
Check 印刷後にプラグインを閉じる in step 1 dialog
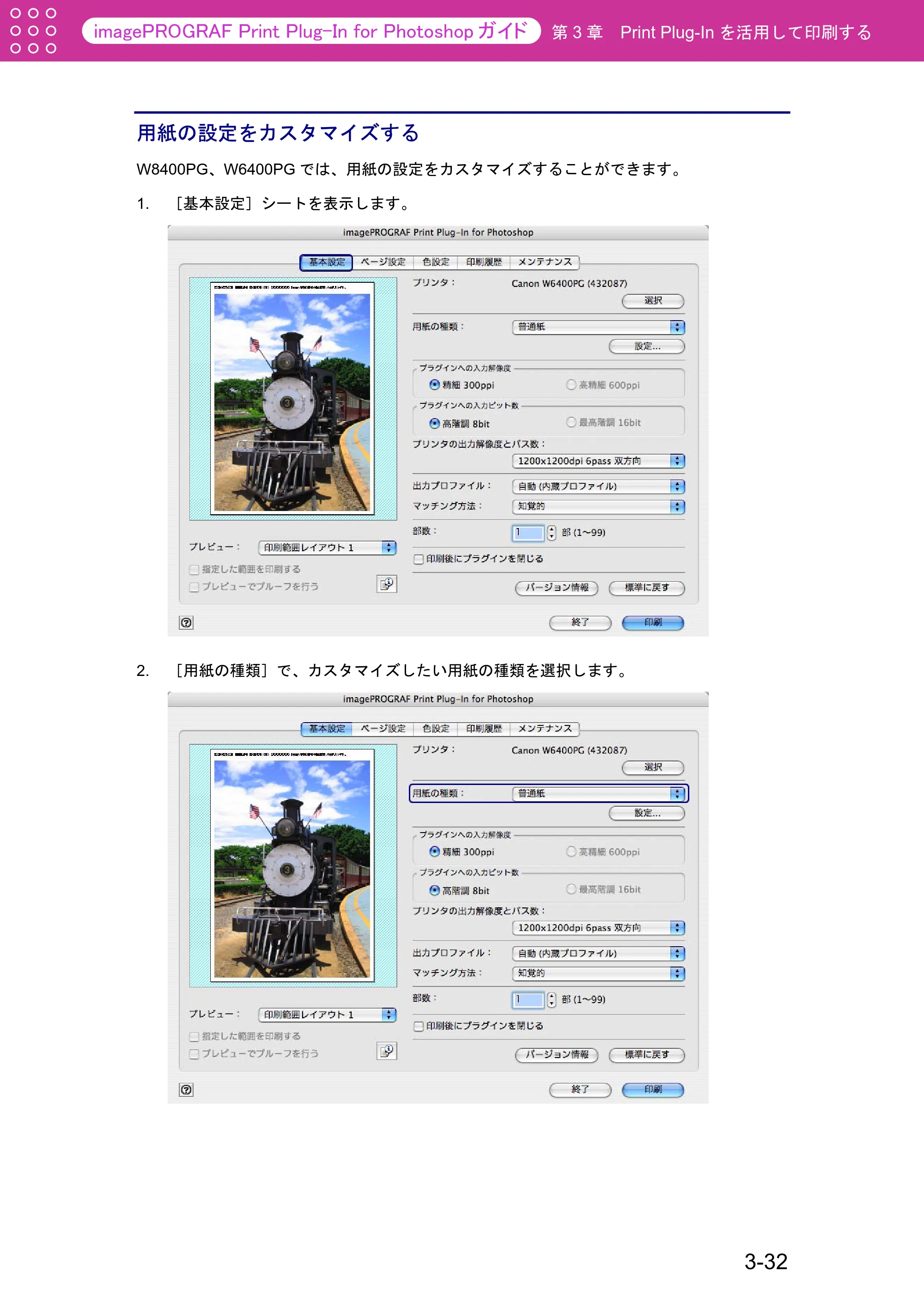[x=419, y=559]
